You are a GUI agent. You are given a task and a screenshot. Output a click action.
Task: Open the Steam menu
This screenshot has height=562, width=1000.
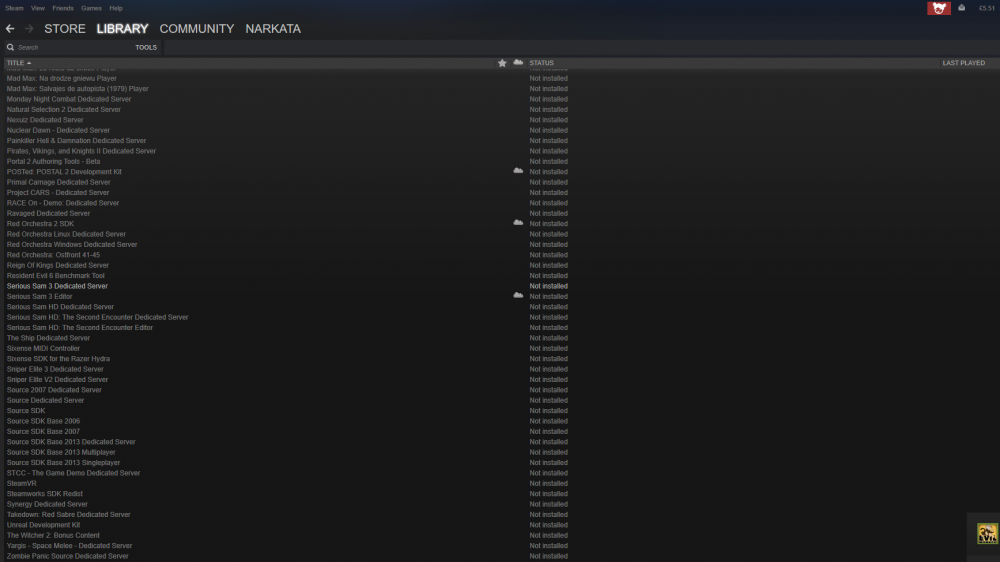point(14,8)
